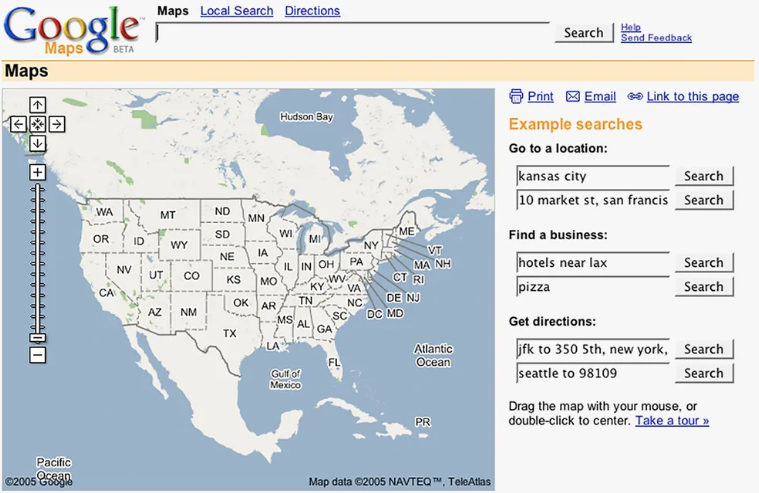
Task: Click Link to this page
Action: [x=693, y=96]
